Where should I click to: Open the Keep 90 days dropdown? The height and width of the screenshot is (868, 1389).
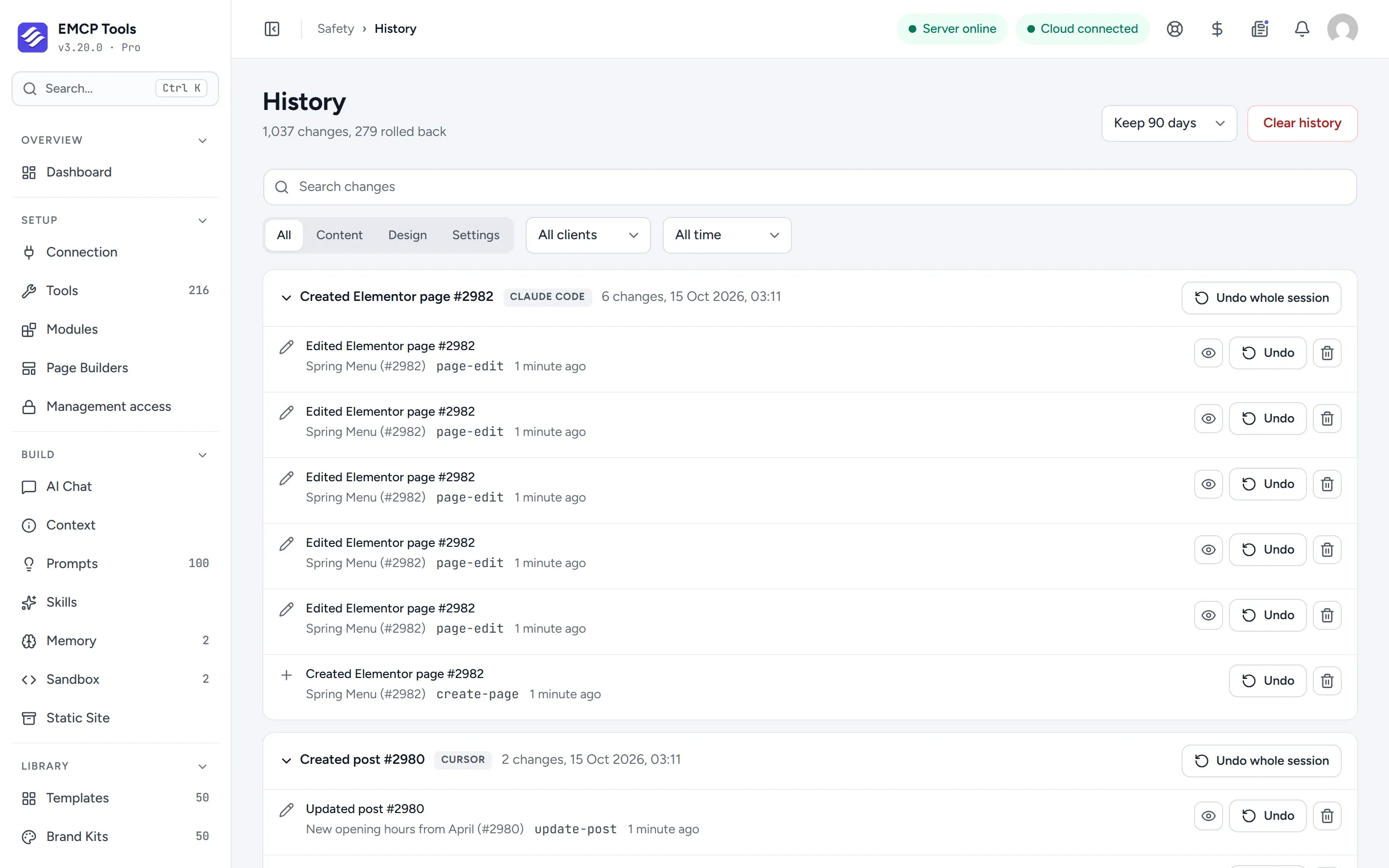tap(1169, 123)
